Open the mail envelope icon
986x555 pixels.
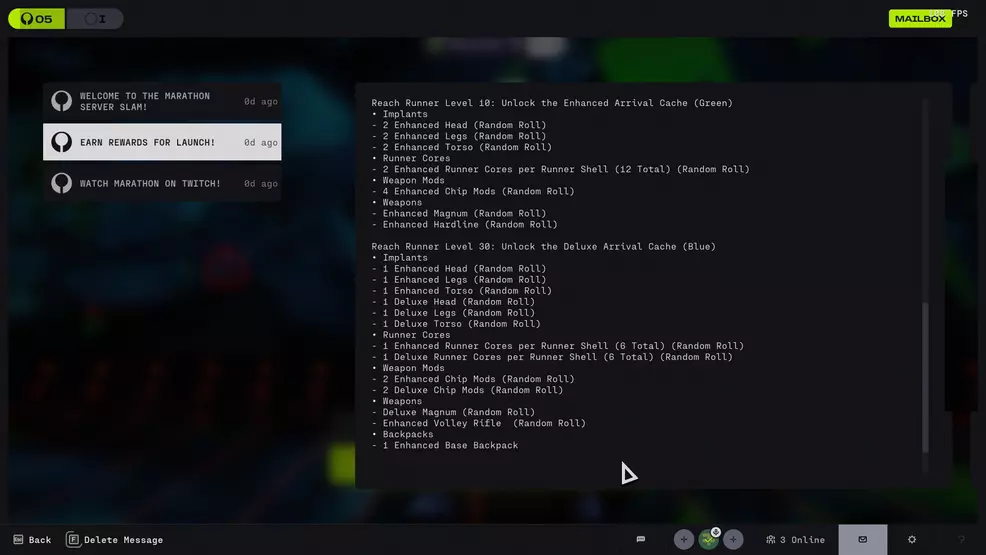[862, 539]
